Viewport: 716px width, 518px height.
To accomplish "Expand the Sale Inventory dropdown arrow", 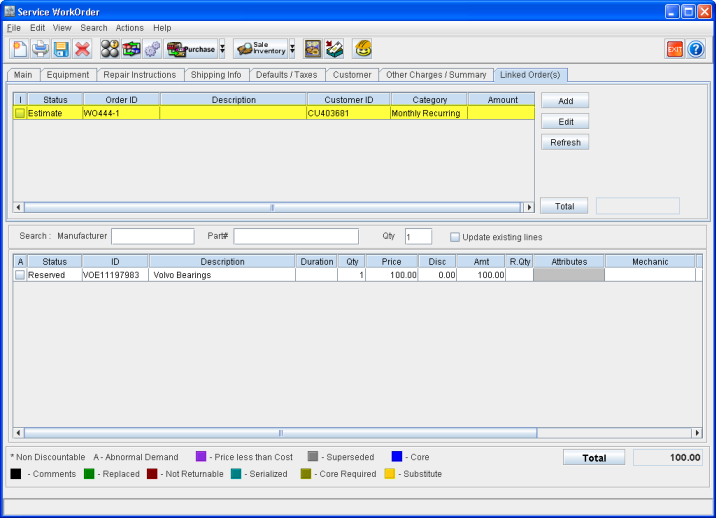I will coord(292,49).
